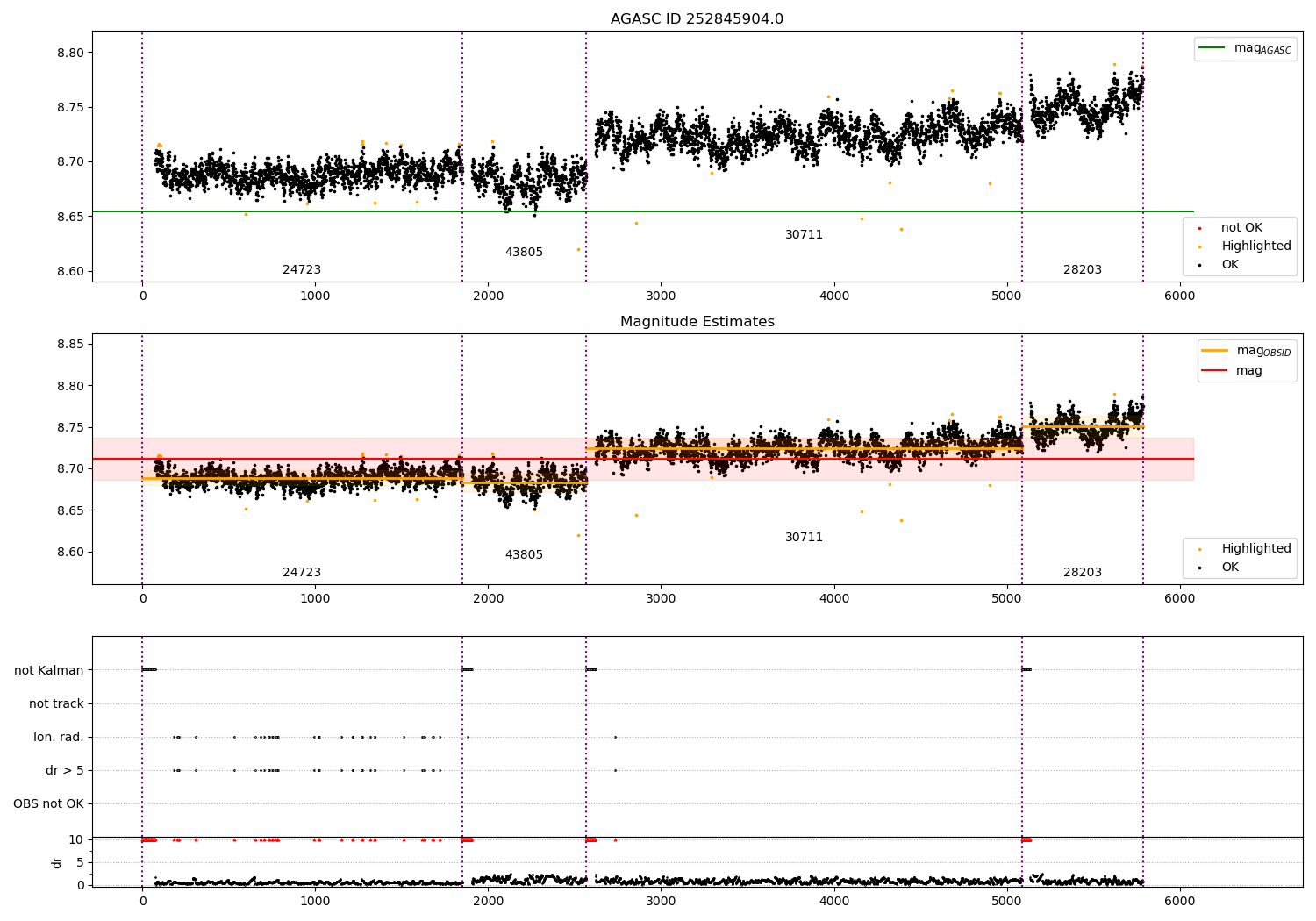Click the 'dr > 5' axis label
The image size is (1316, 921).
[65, 771]
